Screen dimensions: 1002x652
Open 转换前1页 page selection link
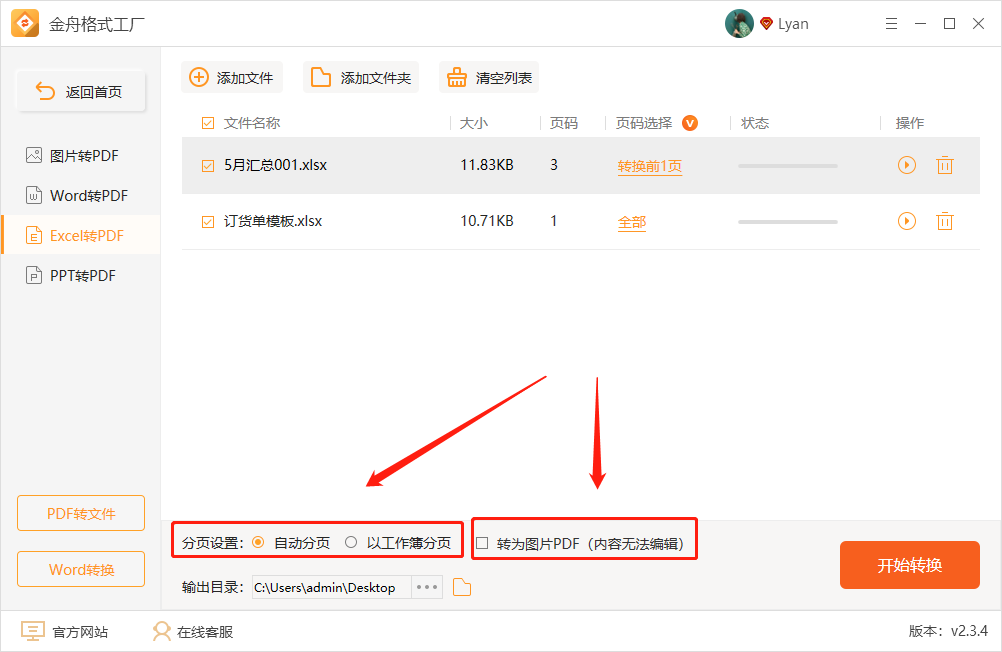point(649,165)
